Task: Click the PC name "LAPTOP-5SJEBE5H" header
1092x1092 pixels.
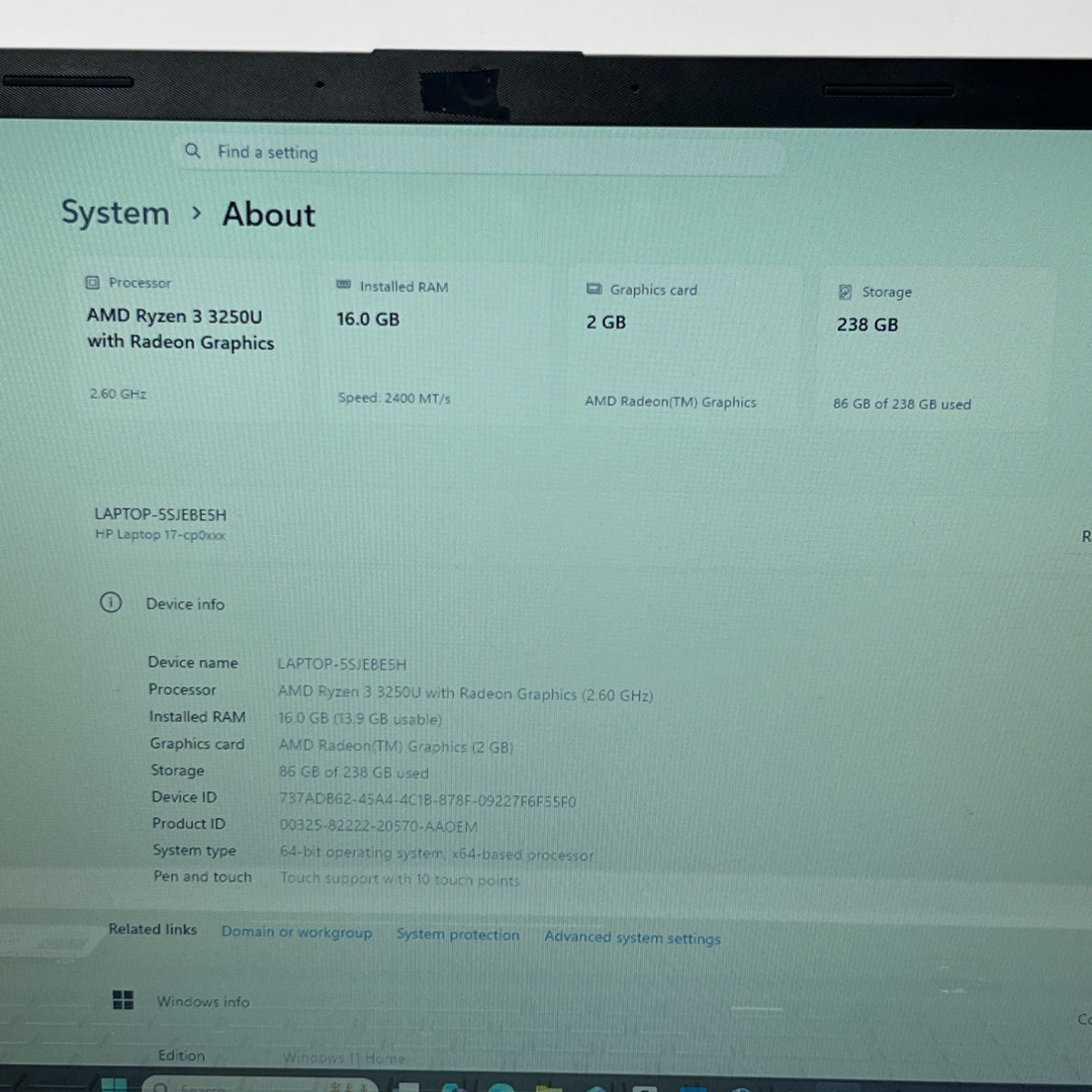Action: [x=160, y=514]
